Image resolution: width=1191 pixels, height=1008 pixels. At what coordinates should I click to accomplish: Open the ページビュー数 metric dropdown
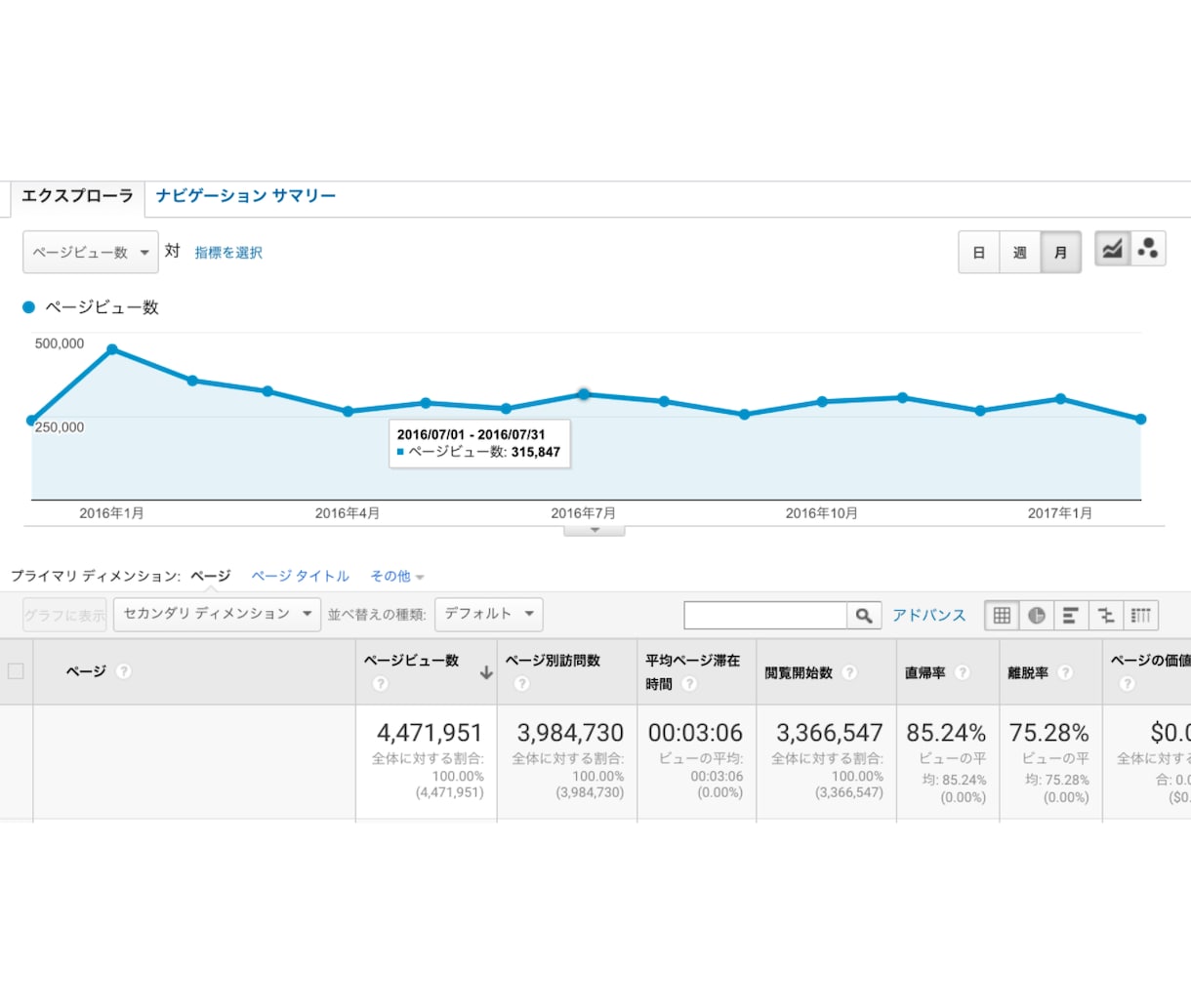coord(91,252)
